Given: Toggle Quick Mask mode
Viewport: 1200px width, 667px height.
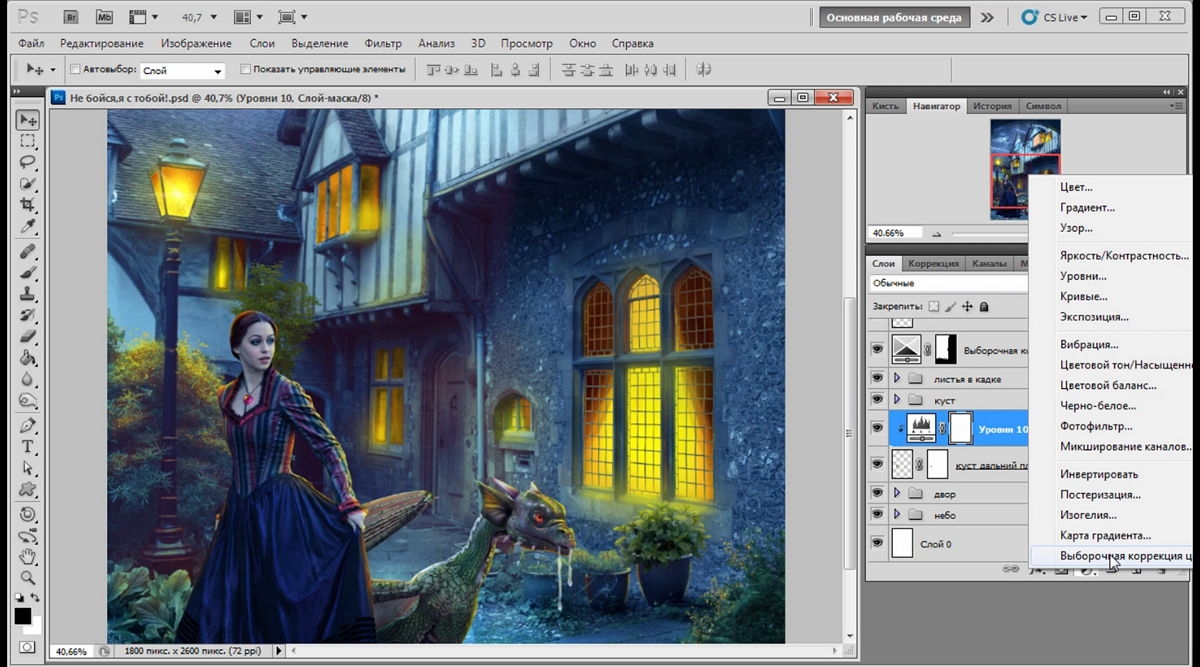Looking at the screenshot, I should [x=27, y=647].
